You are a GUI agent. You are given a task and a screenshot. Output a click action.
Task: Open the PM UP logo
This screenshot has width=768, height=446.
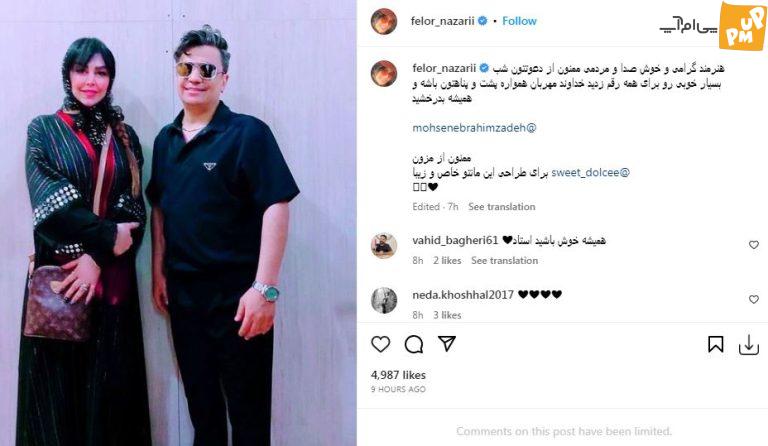743,25
